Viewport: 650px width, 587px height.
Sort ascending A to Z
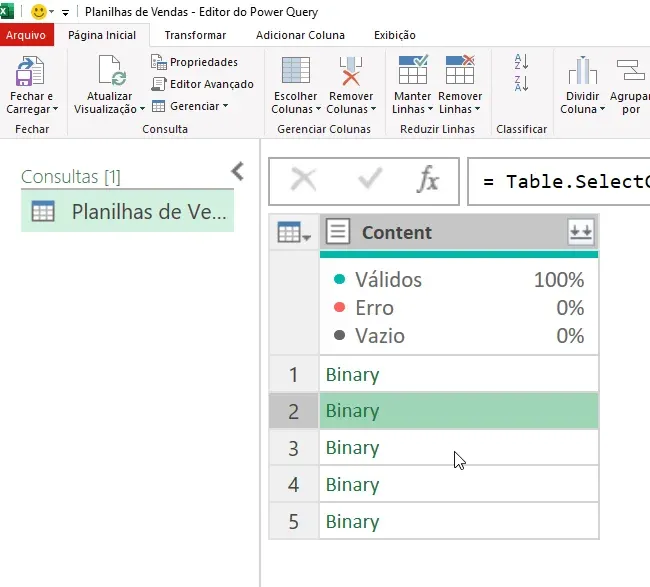pyautogui.click(x=521, y=61)
